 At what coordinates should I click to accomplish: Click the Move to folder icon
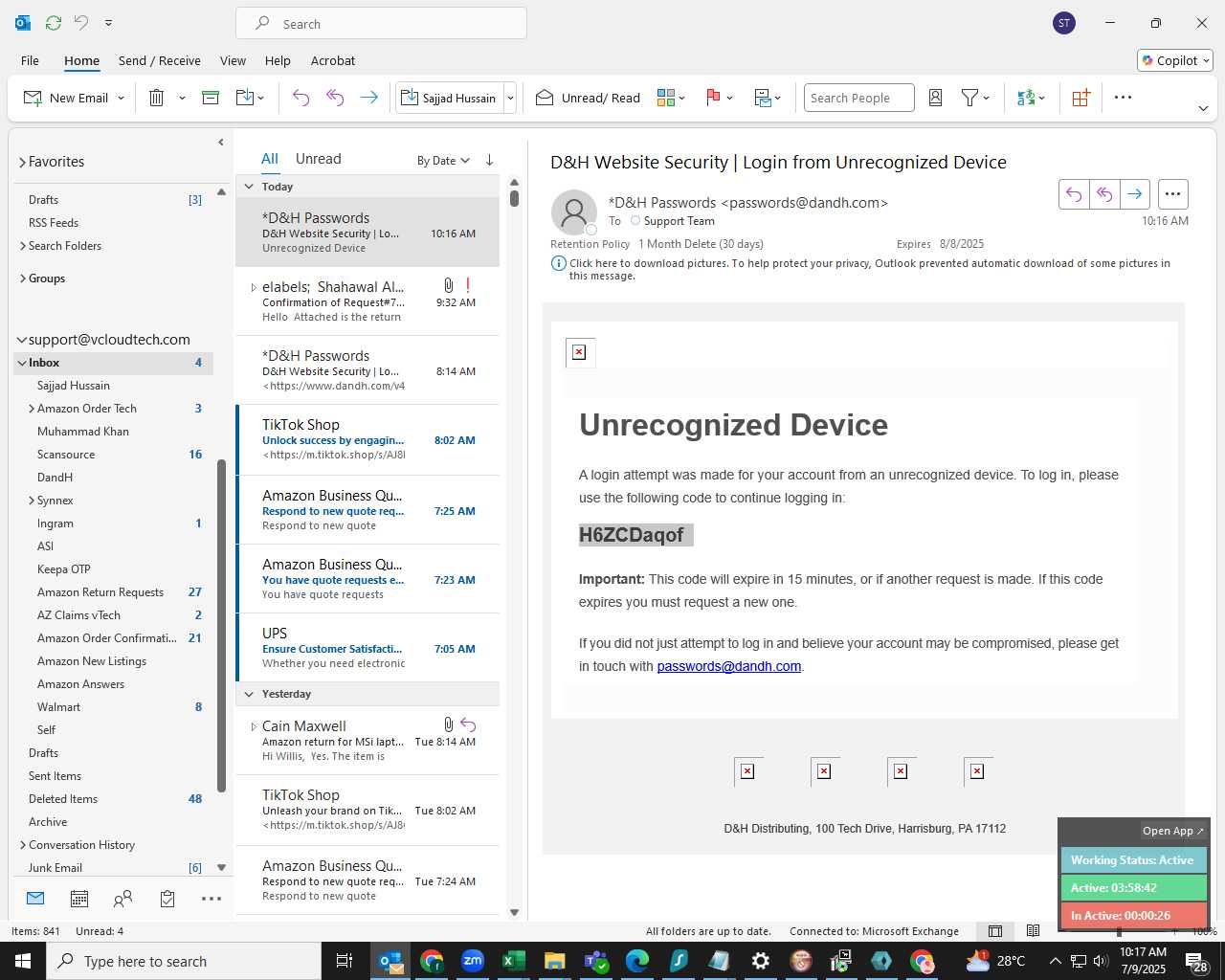pyautogui.click(x=245, y=98)
